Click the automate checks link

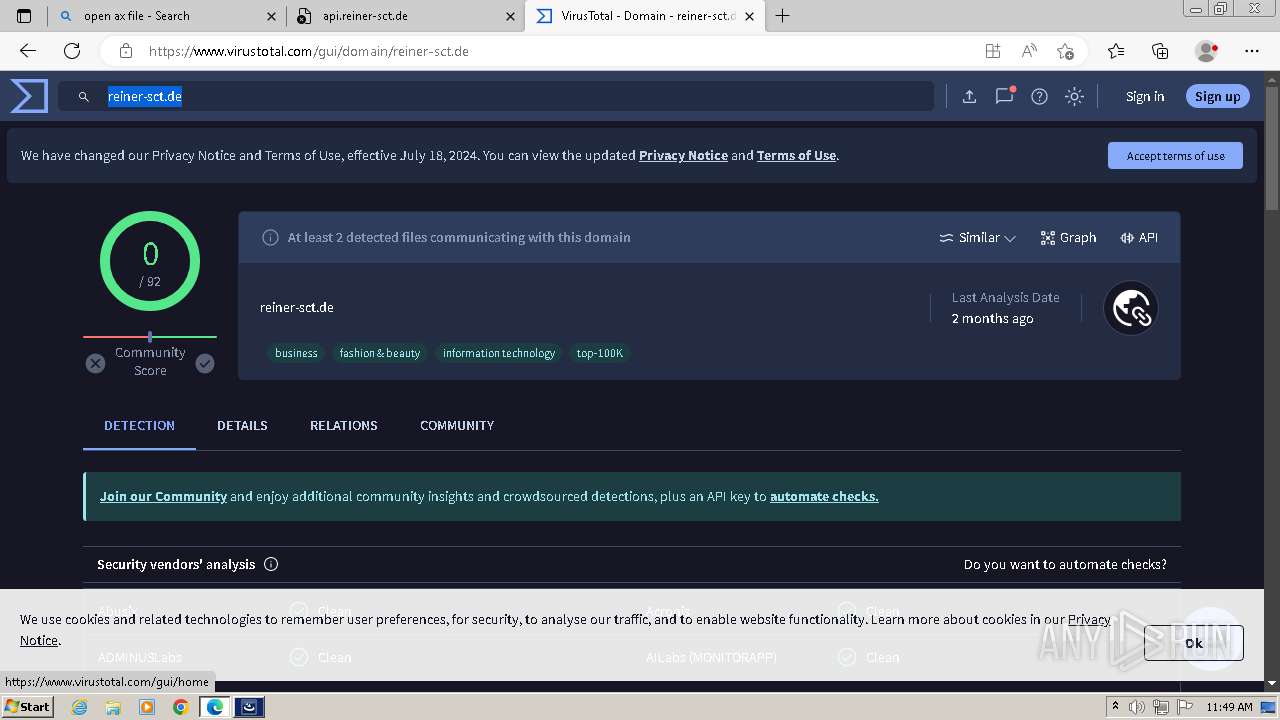click(x=824, y=496)
